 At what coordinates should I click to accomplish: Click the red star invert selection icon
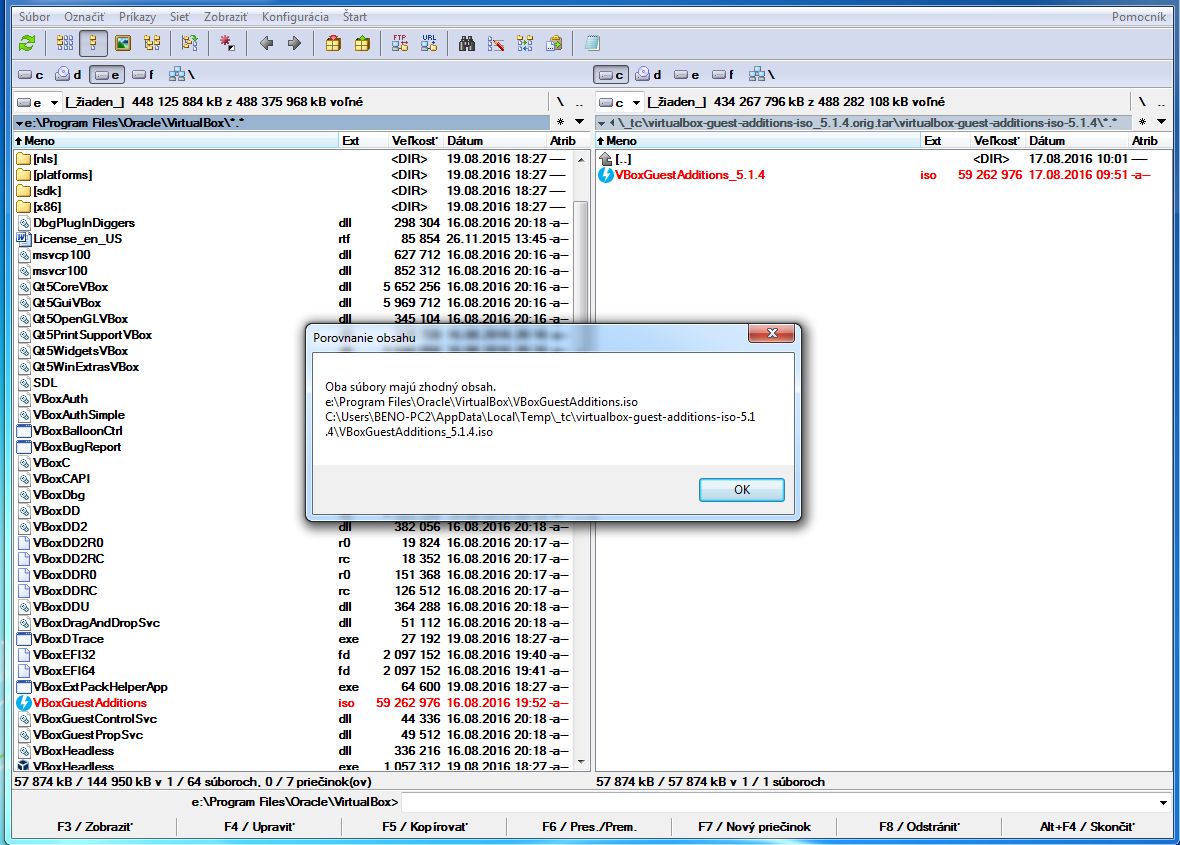(227, 44)
